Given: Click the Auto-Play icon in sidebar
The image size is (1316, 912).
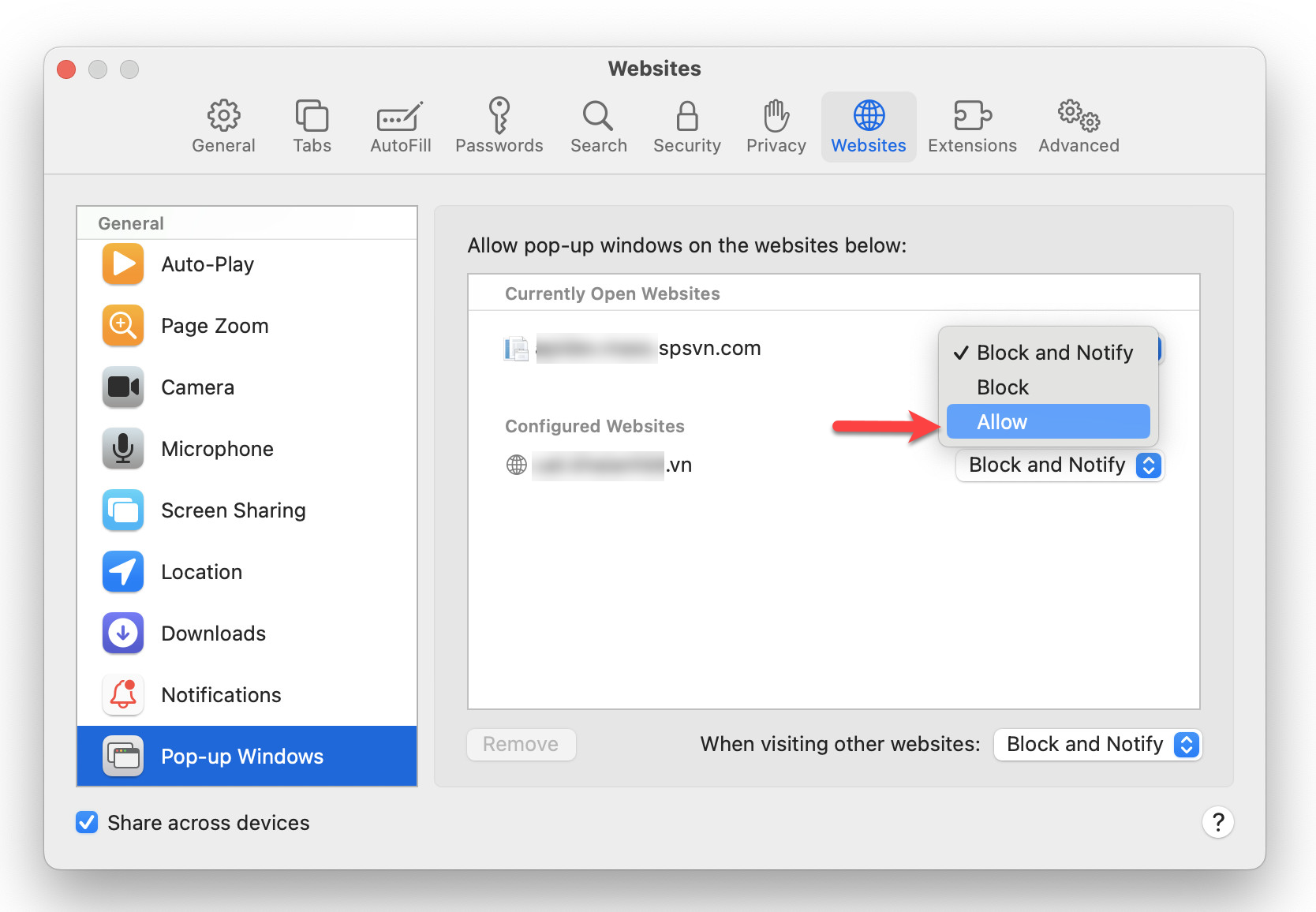Looking at the screenshot, I should coord(123,264).
